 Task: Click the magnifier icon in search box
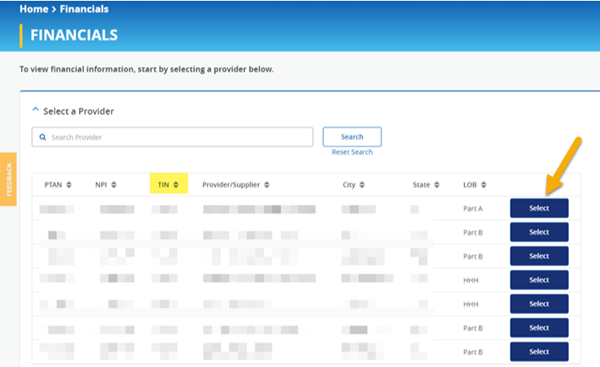pos(43,137)
